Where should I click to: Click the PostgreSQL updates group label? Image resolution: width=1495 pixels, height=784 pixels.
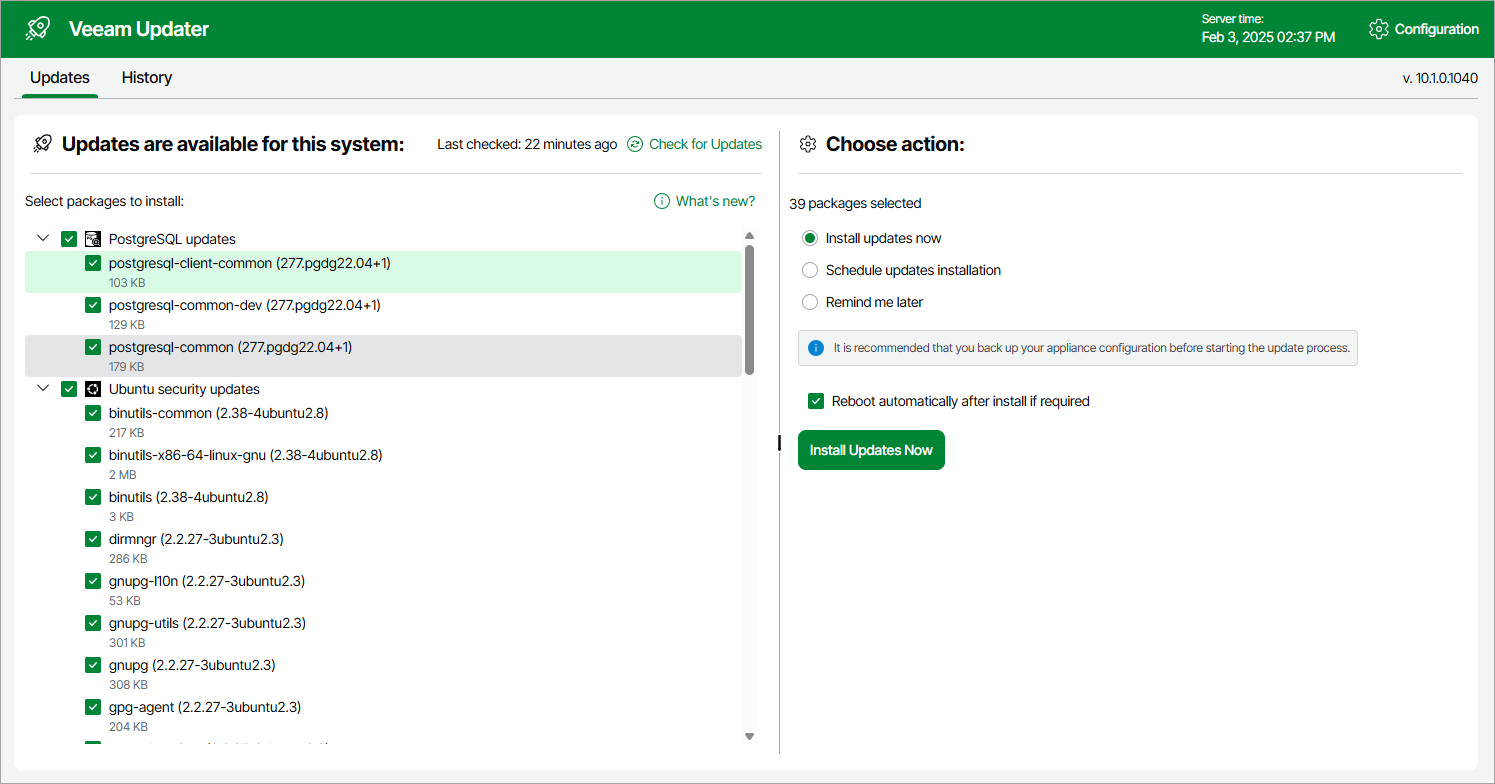[172, 239]
